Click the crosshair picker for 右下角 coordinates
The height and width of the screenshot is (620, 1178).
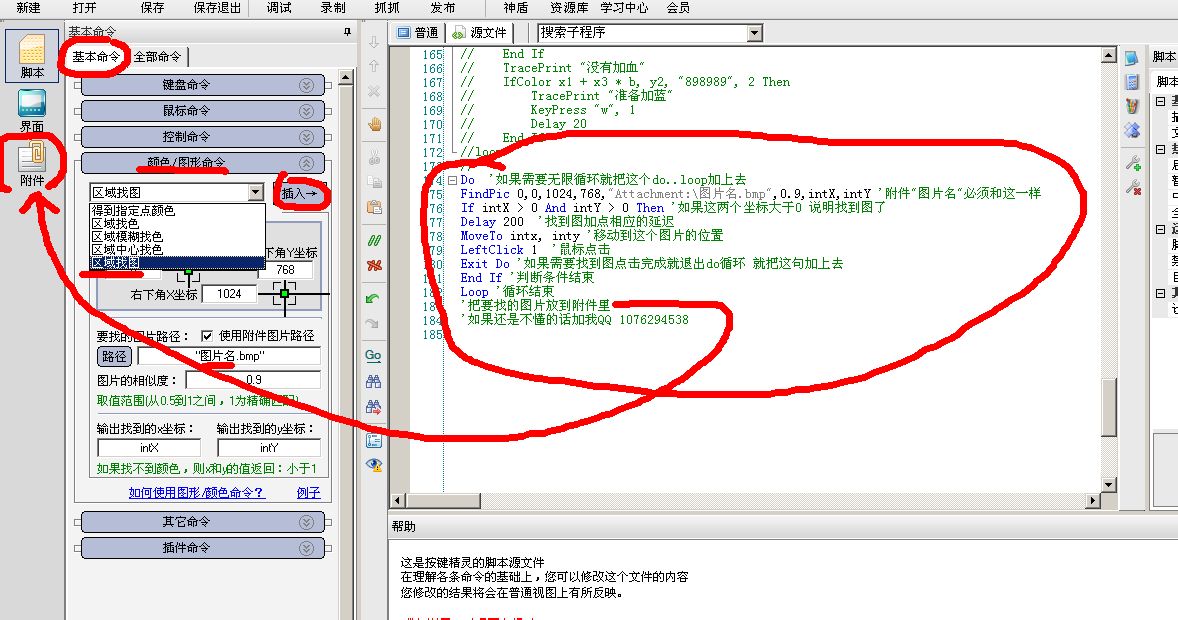285,294
